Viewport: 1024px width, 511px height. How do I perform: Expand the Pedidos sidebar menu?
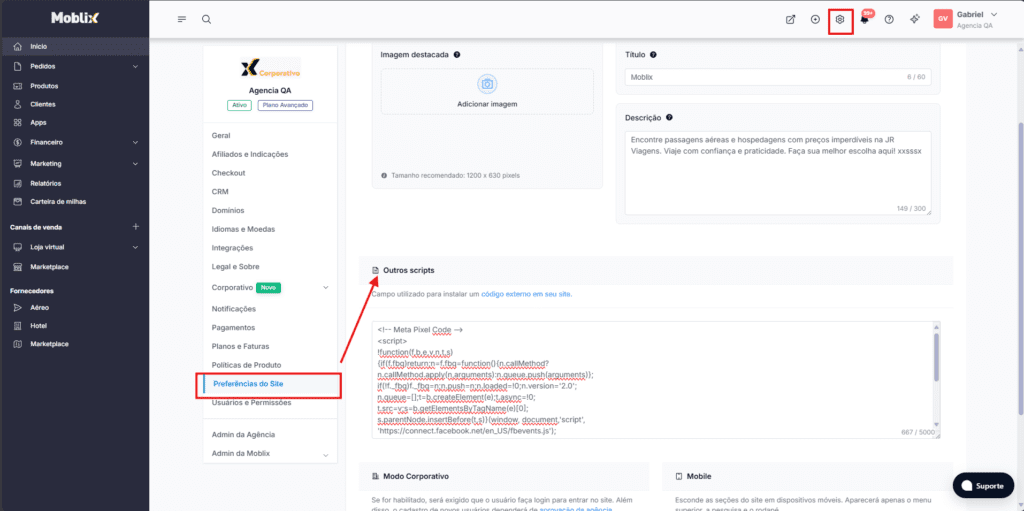135,66
